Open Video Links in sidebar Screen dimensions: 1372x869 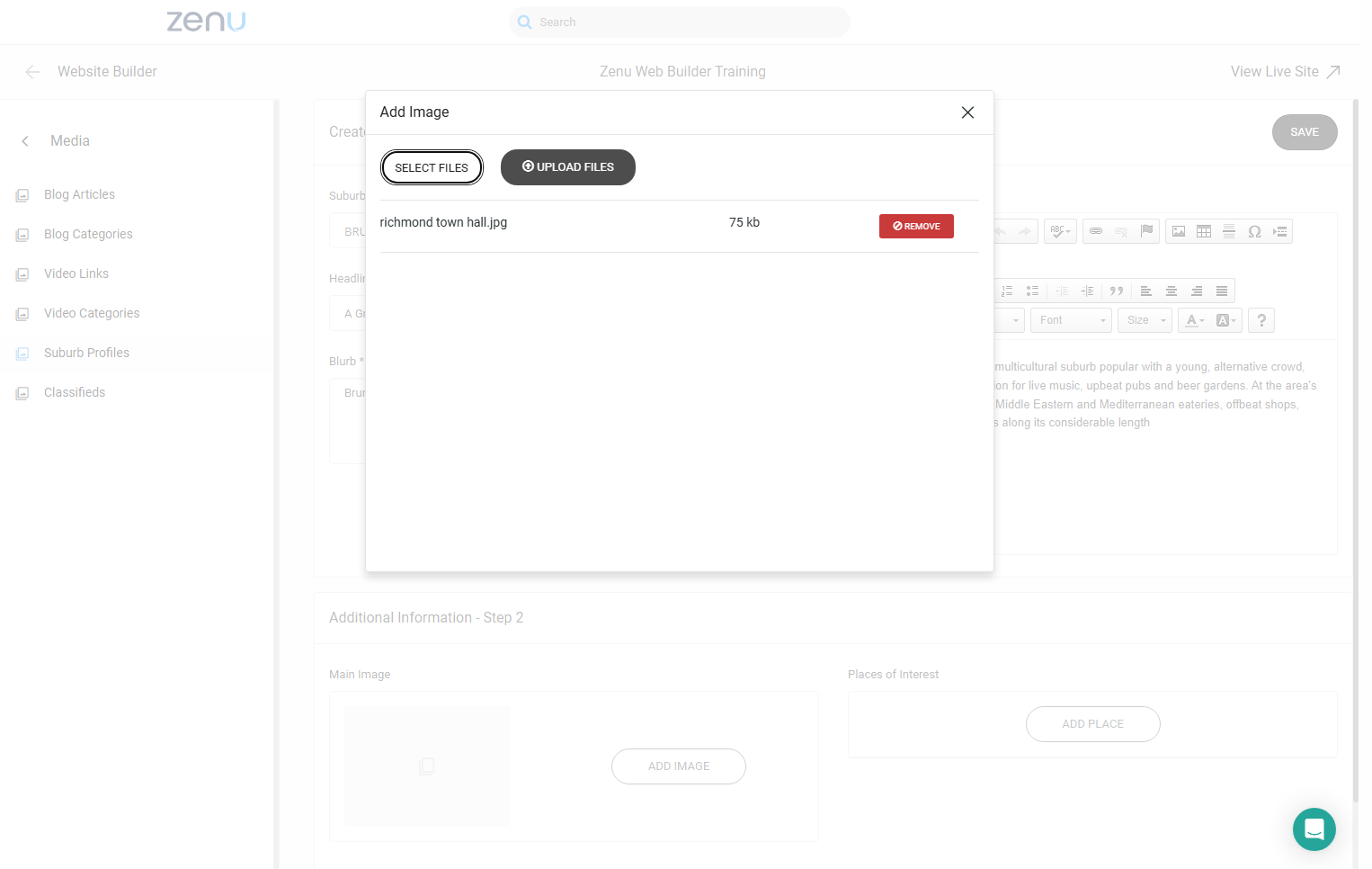tap(76, 273)
